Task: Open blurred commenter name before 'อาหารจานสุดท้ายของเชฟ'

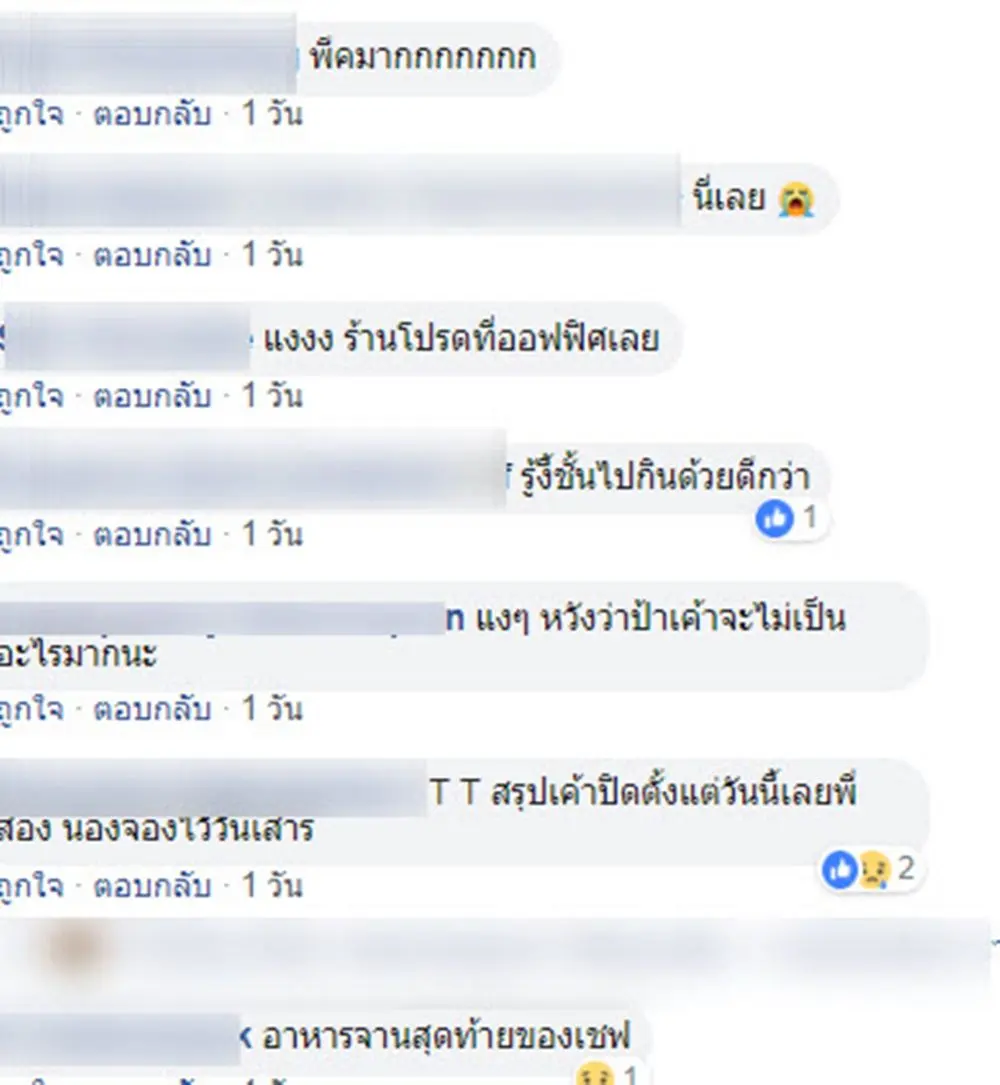Action: tap(121, 1038)
